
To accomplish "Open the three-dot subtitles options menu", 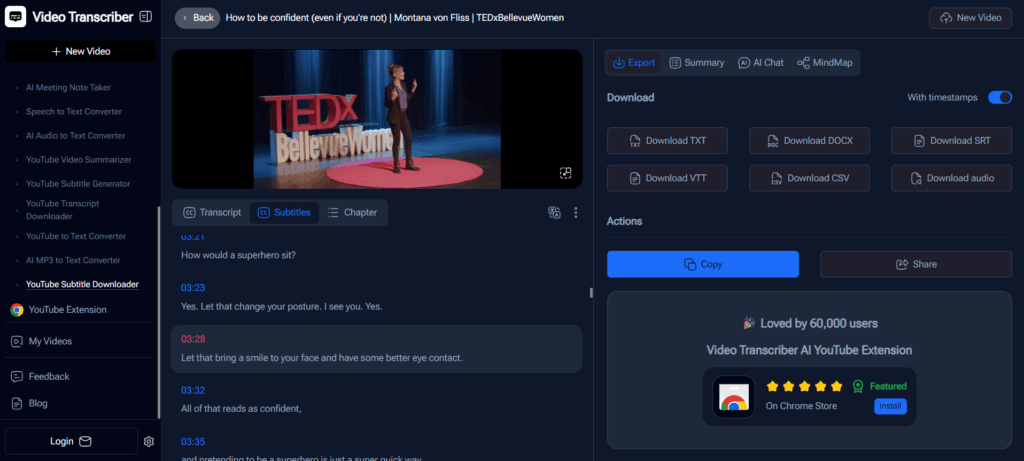I will pyautogui.click(x=575, y=212).
